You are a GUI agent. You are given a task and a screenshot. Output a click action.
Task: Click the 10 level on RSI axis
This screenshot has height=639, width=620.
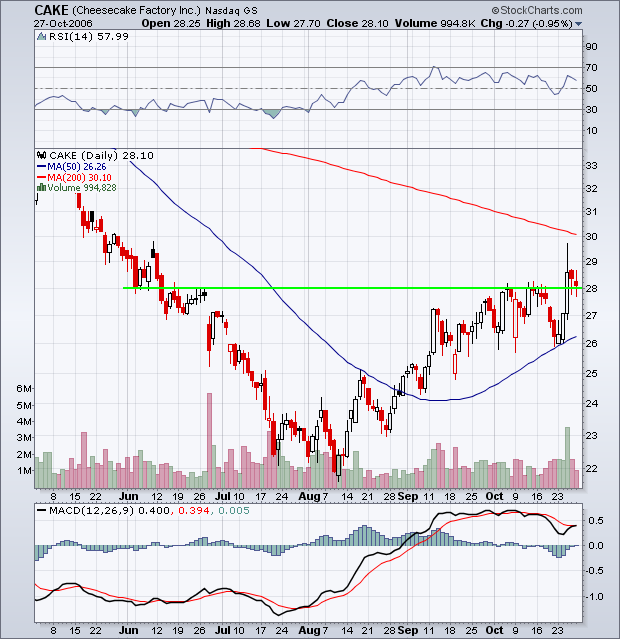click(x=591, y=131)
